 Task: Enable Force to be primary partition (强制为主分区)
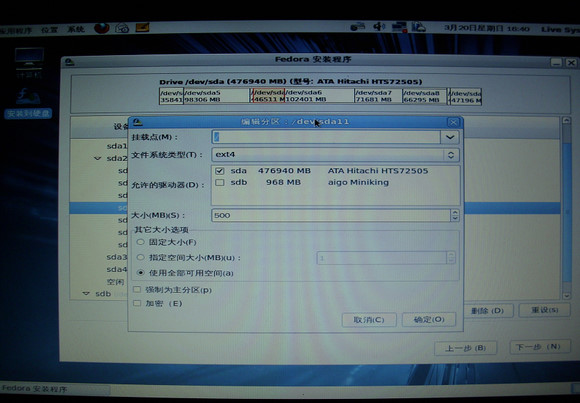pyautogui.click(x=137, y=290)
